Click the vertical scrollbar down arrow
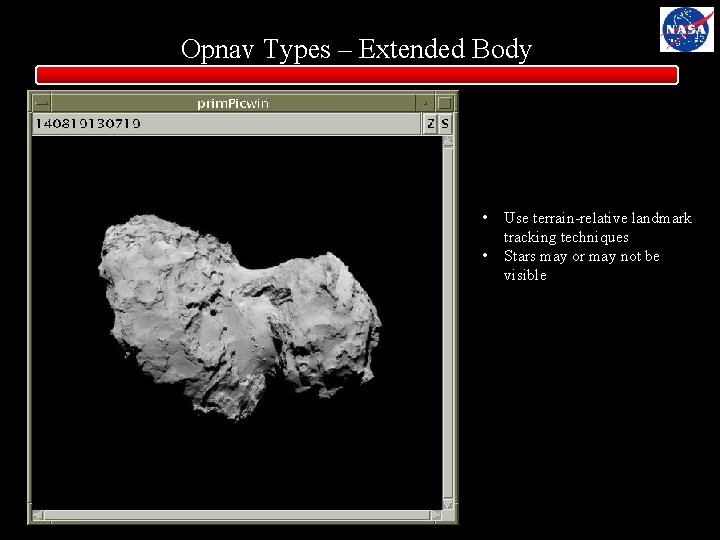The height and width of the screenshot is (540, 720). pos(448,504)
